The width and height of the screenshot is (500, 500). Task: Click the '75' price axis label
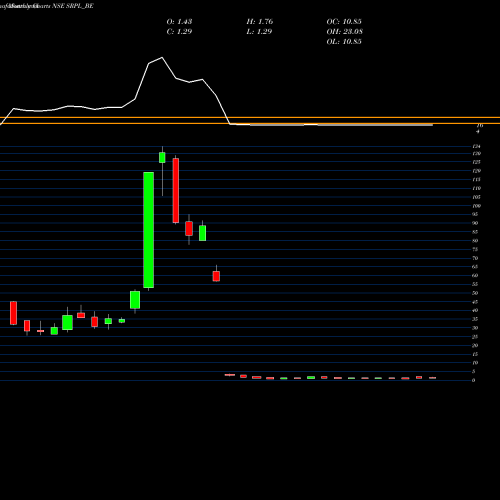pos(475,249)
